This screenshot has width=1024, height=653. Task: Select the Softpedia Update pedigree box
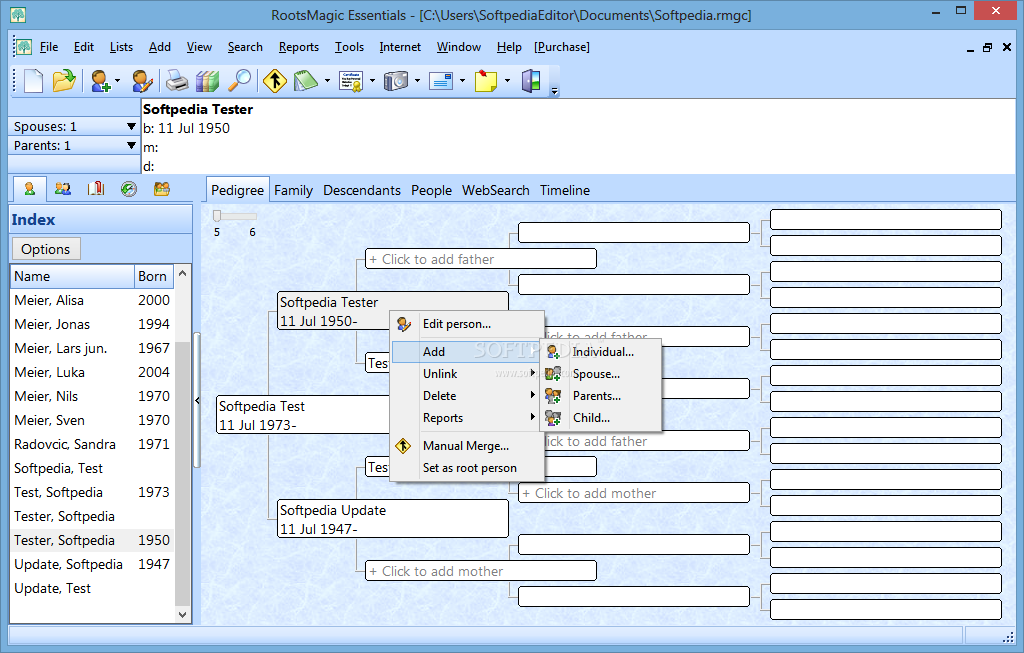pos(392,519)
